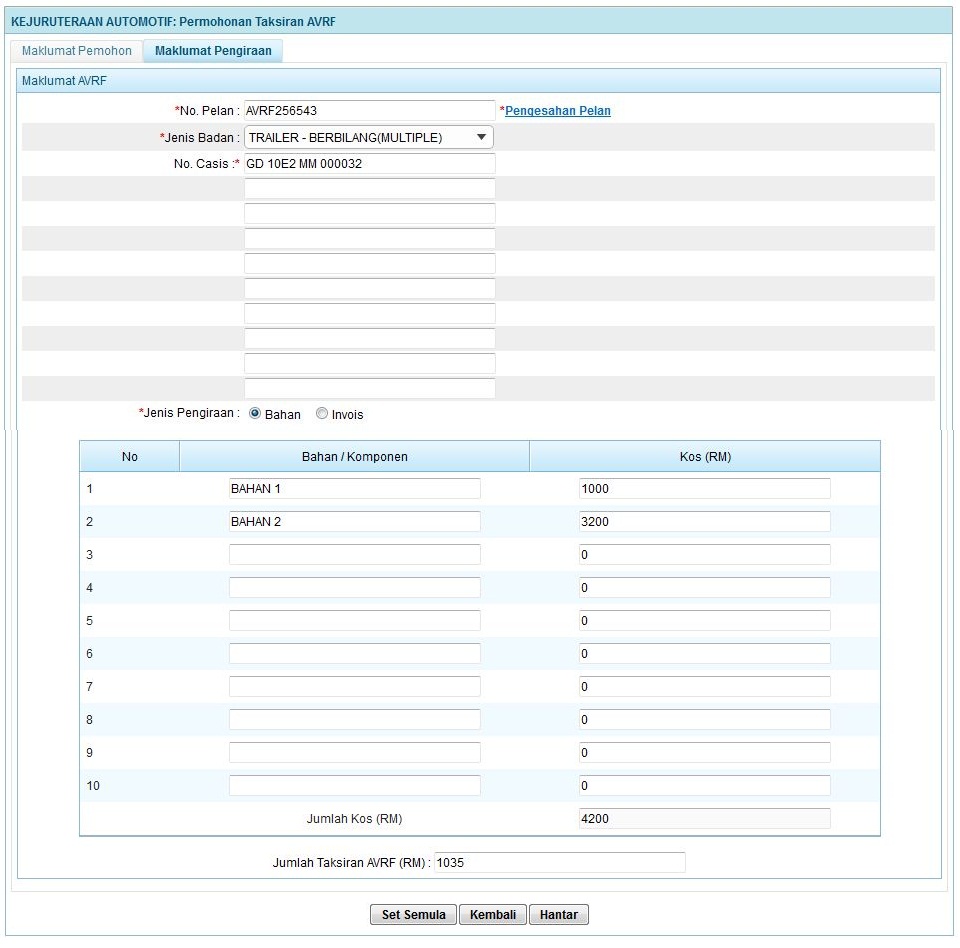
Task: Click the Maklumat AVRF panel header
Action: (x=478, y=81)
